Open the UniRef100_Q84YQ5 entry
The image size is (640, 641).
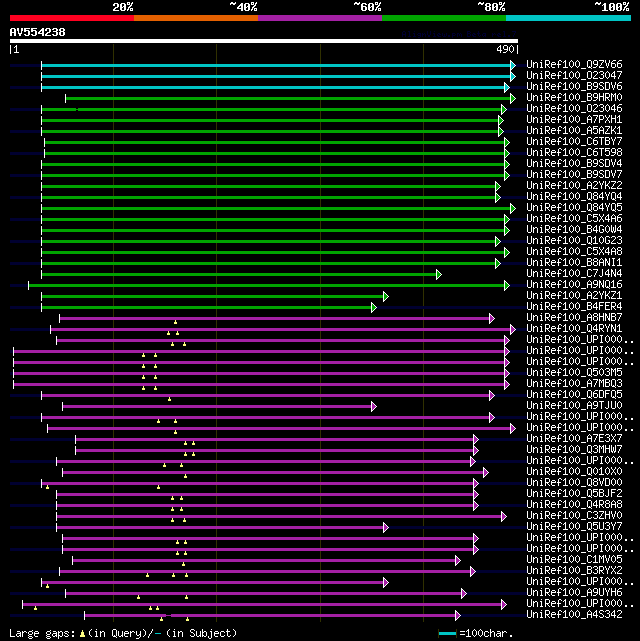pyautogui.click(x=574, y=207)
